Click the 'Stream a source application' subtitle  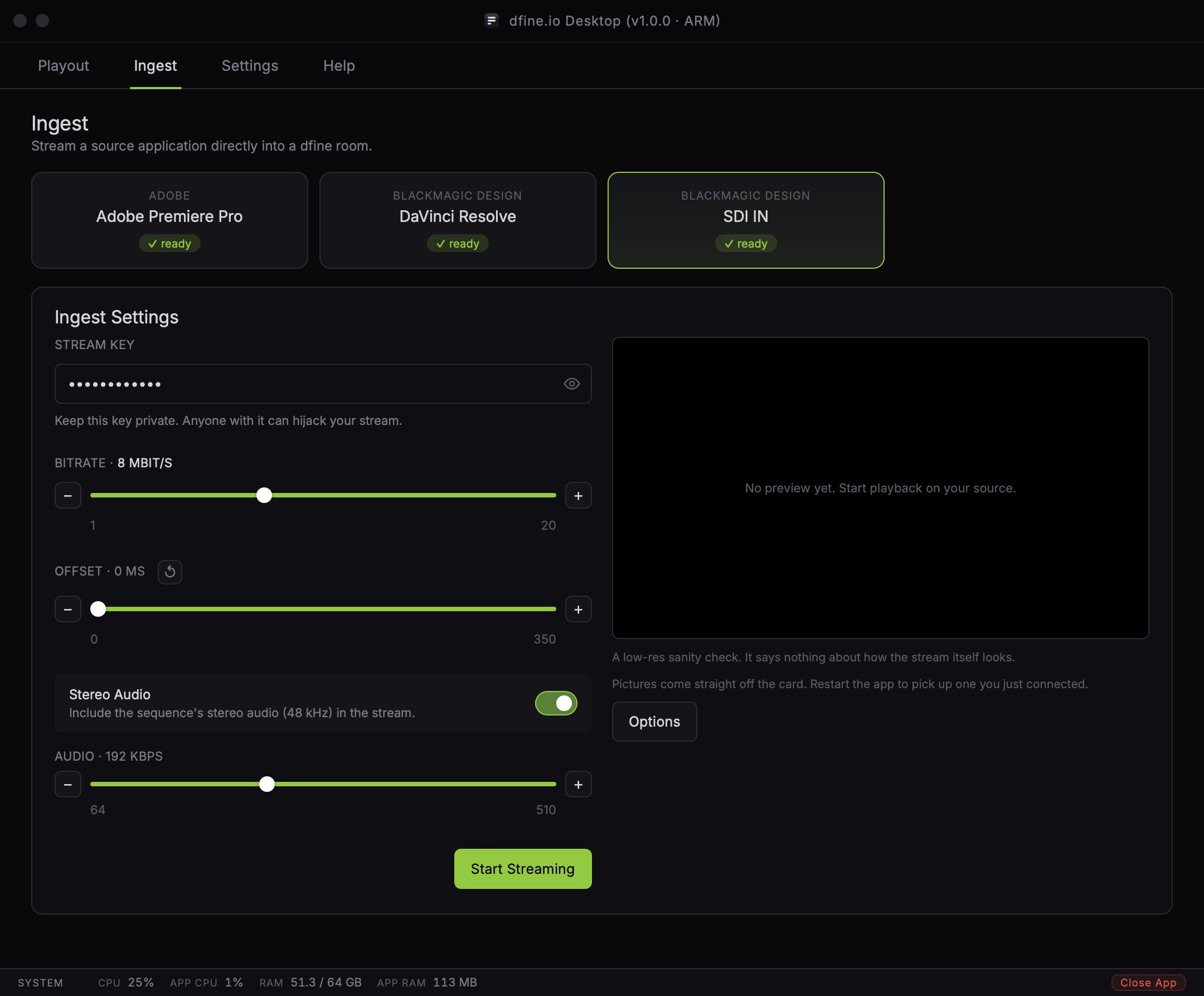(201, 146)
